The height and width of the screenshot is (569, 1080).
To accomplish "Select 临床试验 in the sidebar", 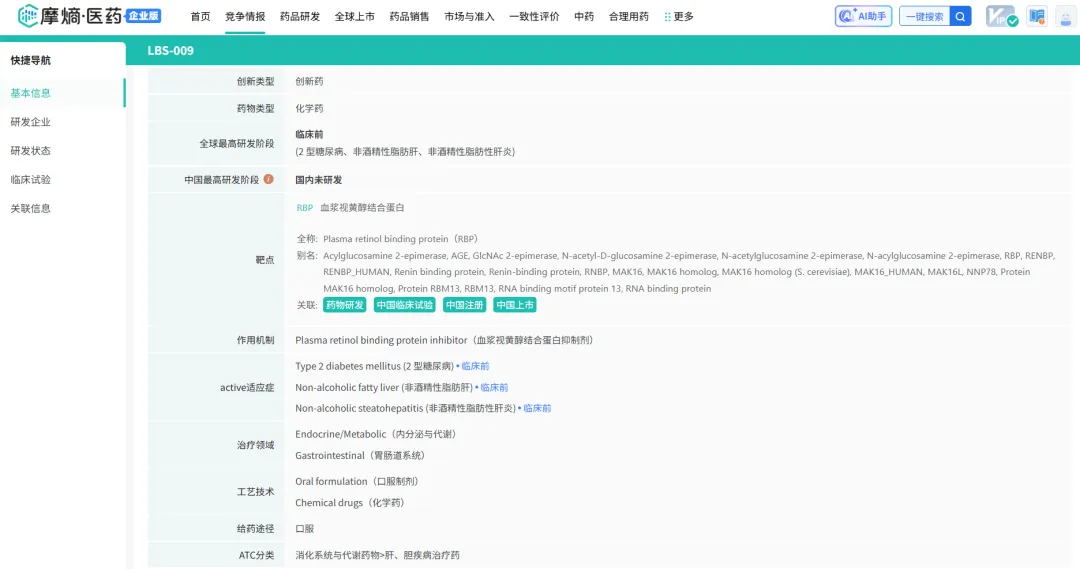I will (x=30, y=180).
